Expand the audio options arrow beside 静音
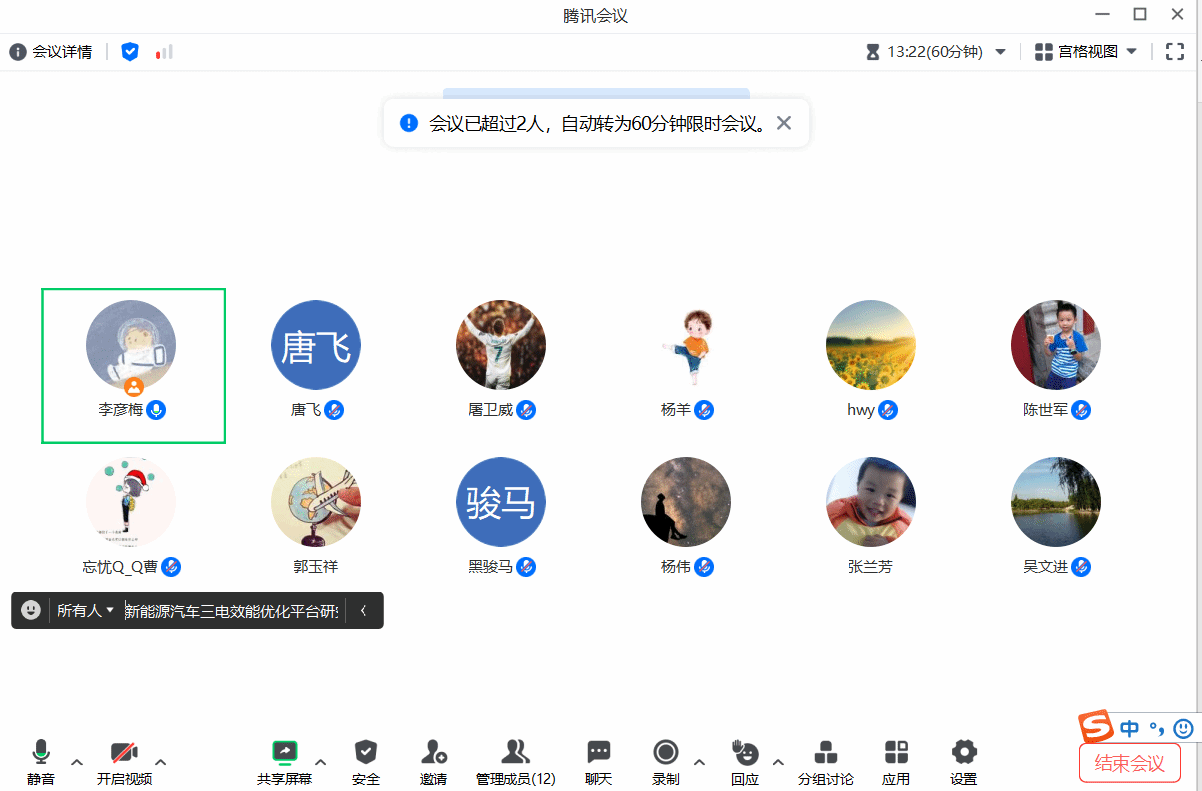 coord(77,762)
